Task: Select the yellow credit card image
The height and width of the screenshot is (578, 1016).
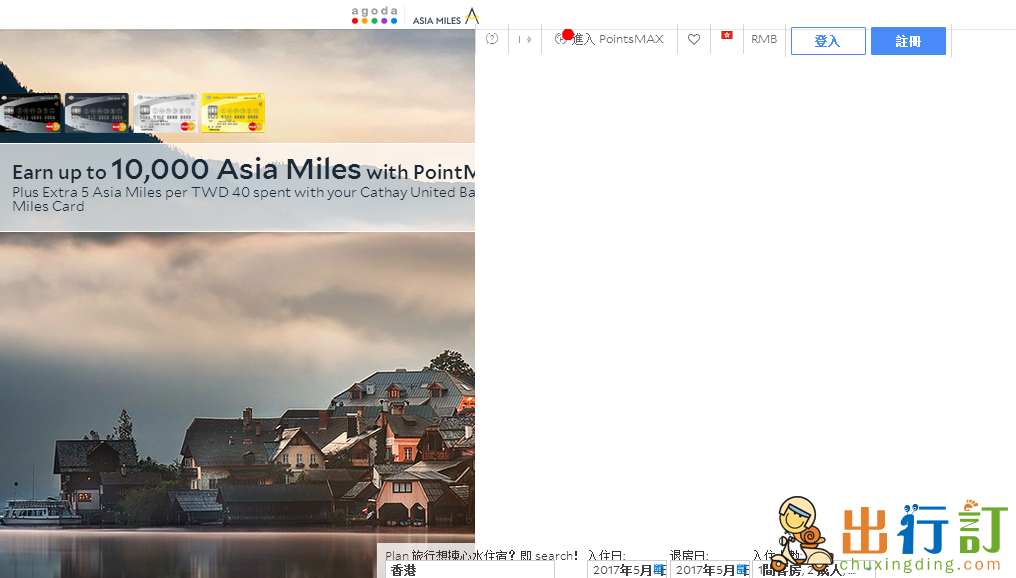Action: pos(233,113)
